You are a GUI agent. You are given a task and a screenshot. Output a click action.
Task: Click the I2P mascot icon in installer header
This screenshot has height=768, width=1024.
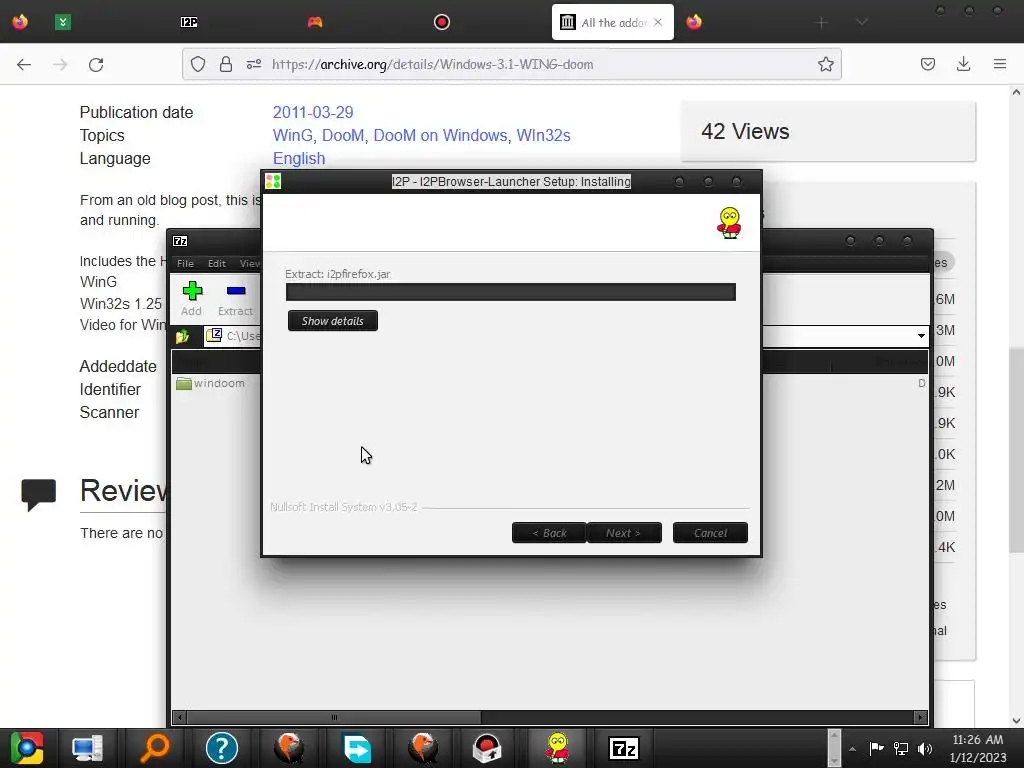coord(729,223)
